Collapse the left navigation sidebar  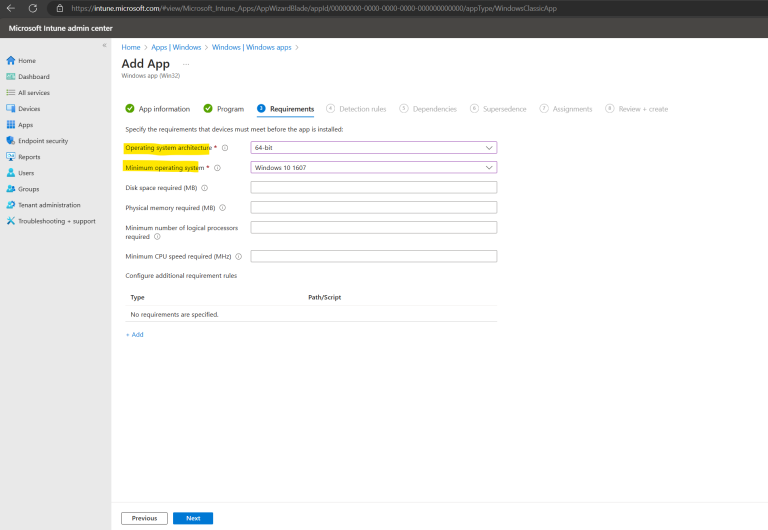104,46
